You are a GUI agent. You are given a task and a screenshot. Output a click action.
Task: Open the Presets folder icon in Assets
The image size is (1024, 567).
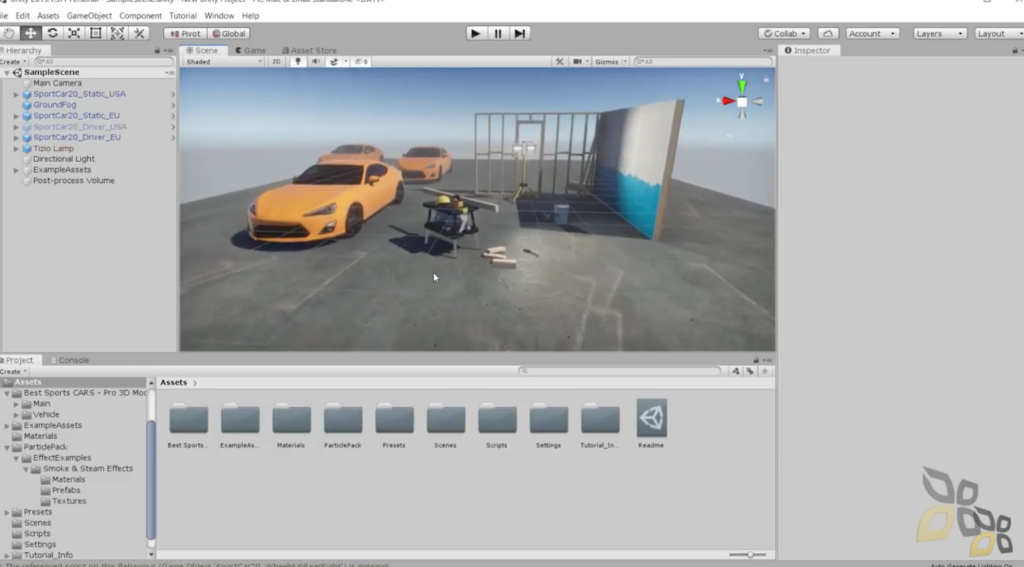point(394,419)
